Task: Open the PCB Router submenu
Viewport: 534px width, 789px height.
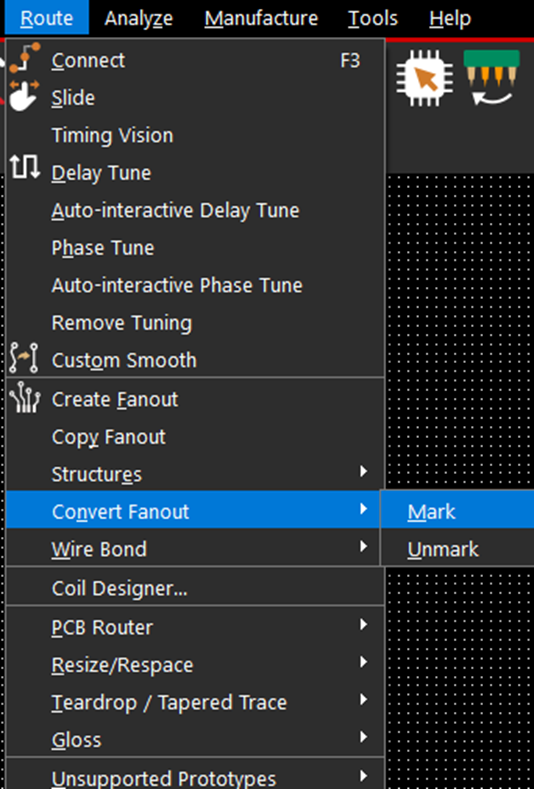Action: point(195,627)
